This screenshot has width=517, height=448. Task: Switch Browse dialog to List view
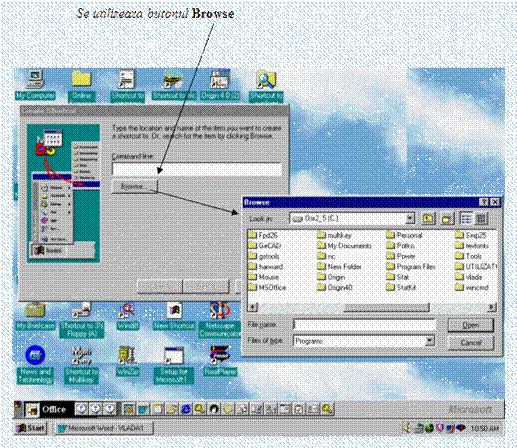click(466, 219)
